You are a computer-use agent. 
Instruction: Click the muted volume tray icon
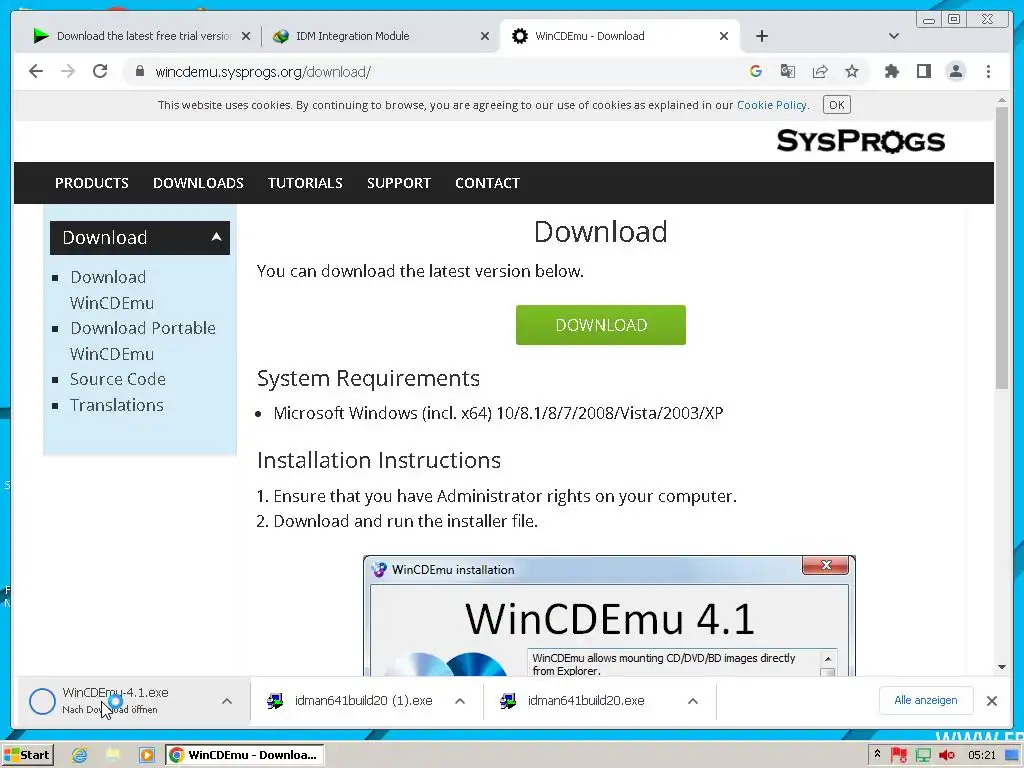[946, 755]
